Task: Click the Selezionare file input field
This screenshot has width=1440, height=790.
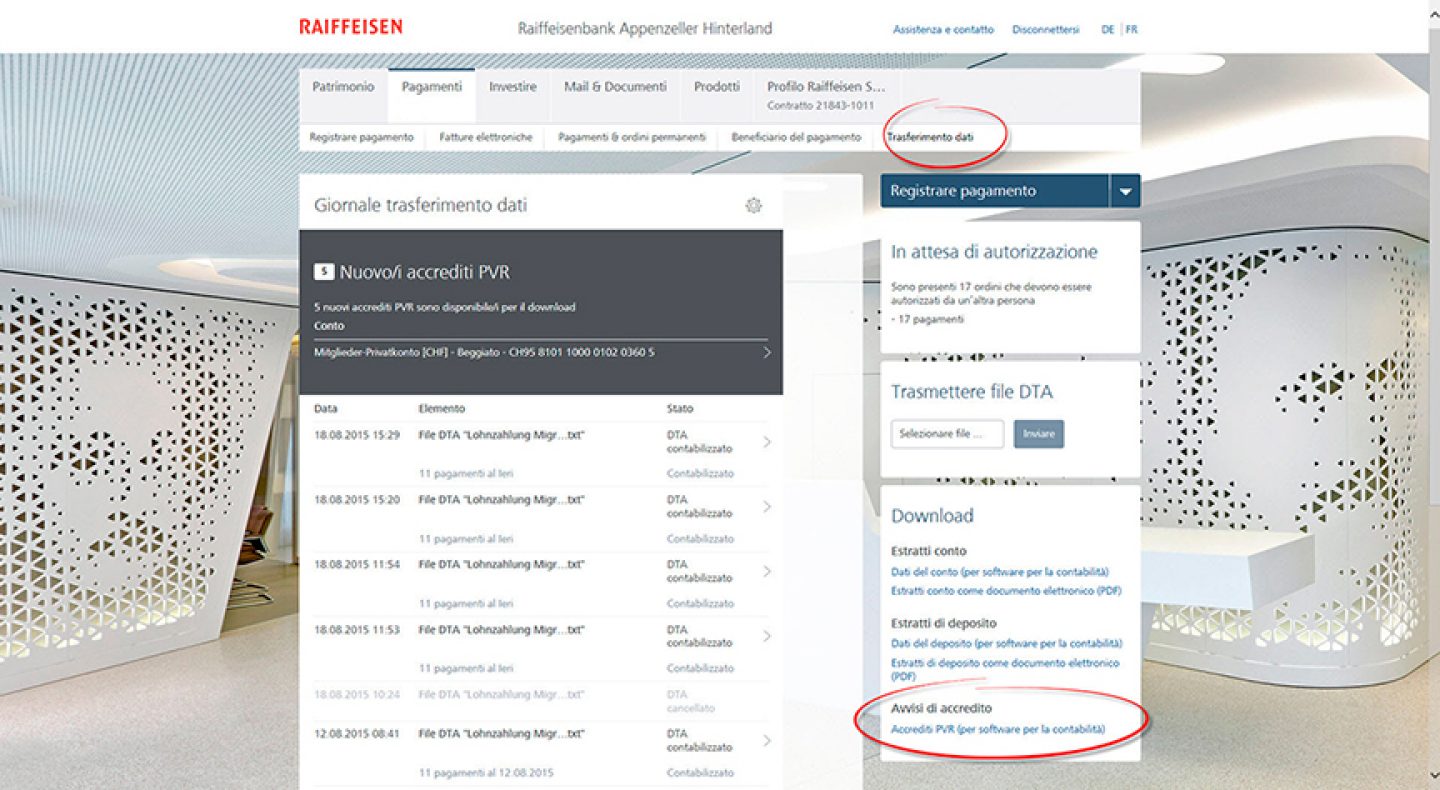Action: pos(947,434)
